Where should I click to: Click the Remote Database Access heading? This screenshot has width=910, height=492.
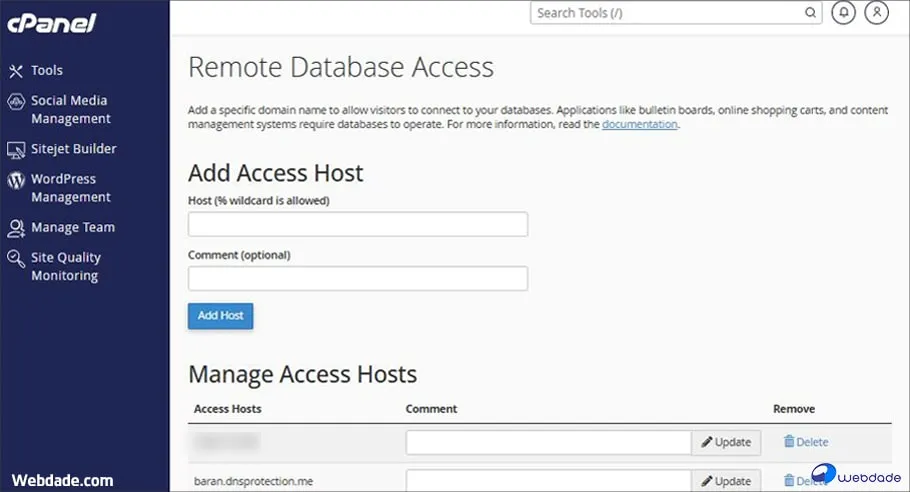point(341,67)
